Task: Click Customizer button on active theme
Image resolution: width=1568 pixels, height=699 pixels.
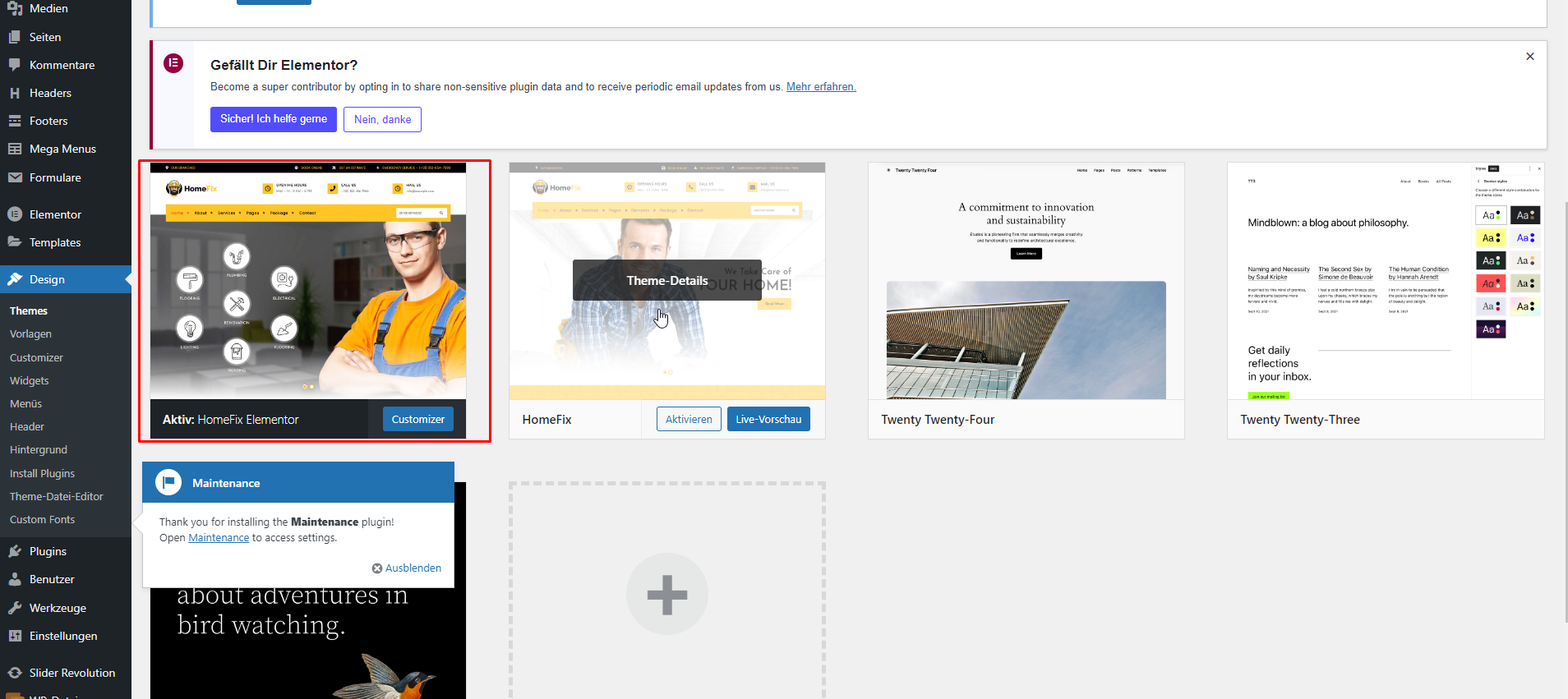Action: [418, 419]
